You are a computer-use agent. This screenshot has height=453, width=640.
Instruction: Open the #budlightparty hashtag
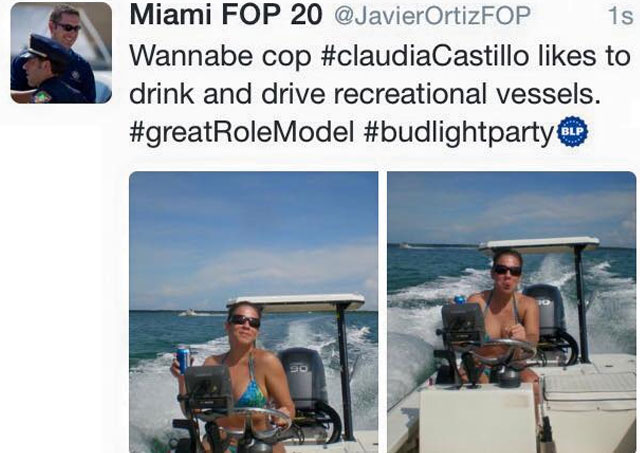tap(458, 132)
